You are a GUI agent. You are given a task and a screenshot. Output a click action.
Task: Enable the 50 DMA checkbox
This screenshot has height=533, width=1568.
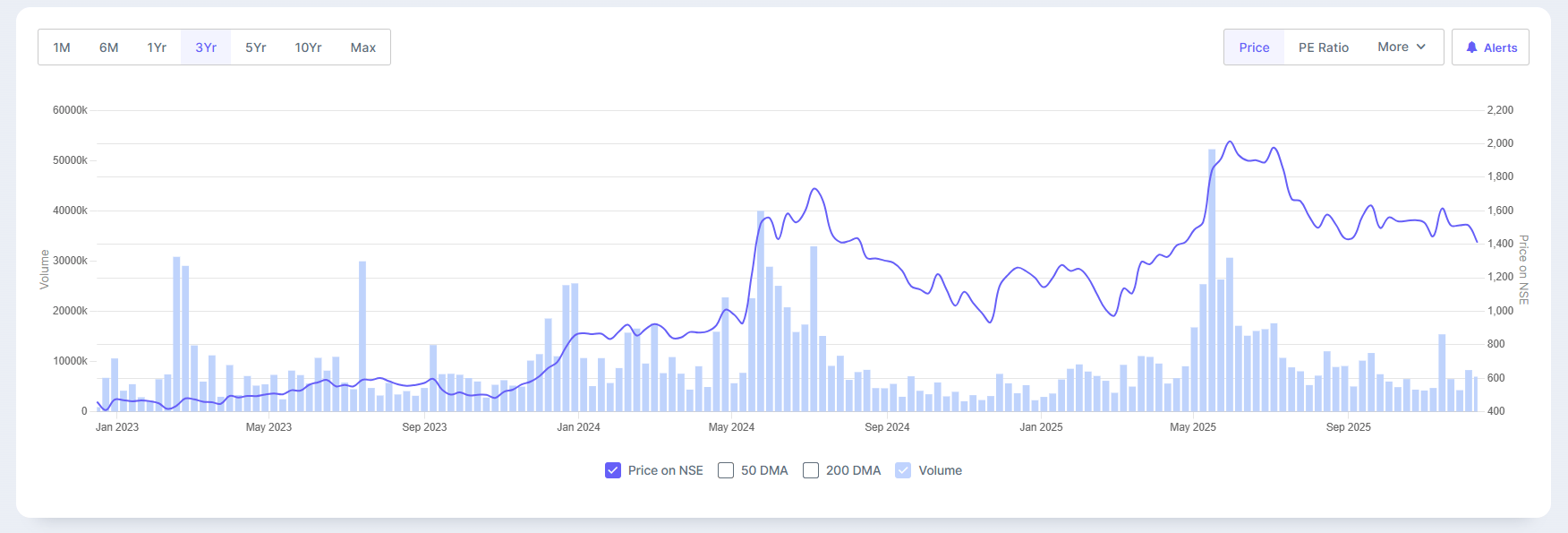[x=726, y=470]
